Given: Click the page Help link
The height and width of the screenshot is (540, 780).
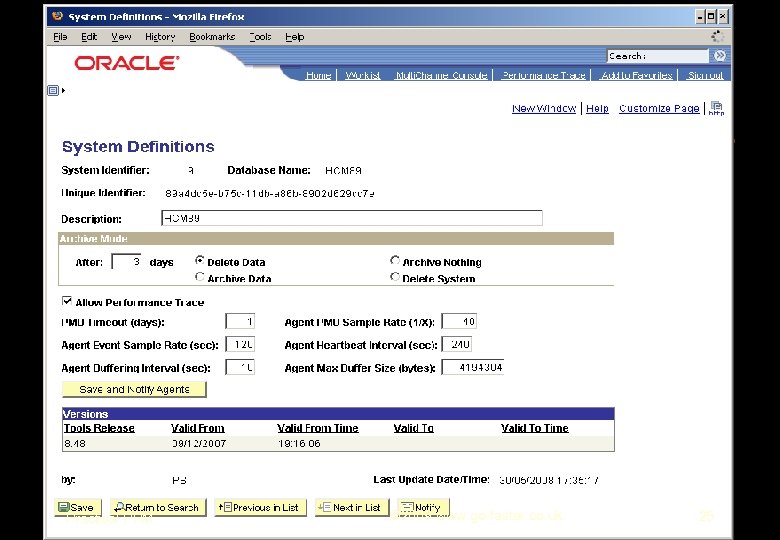Looking at the screenshot, I should tap(597, 108).
